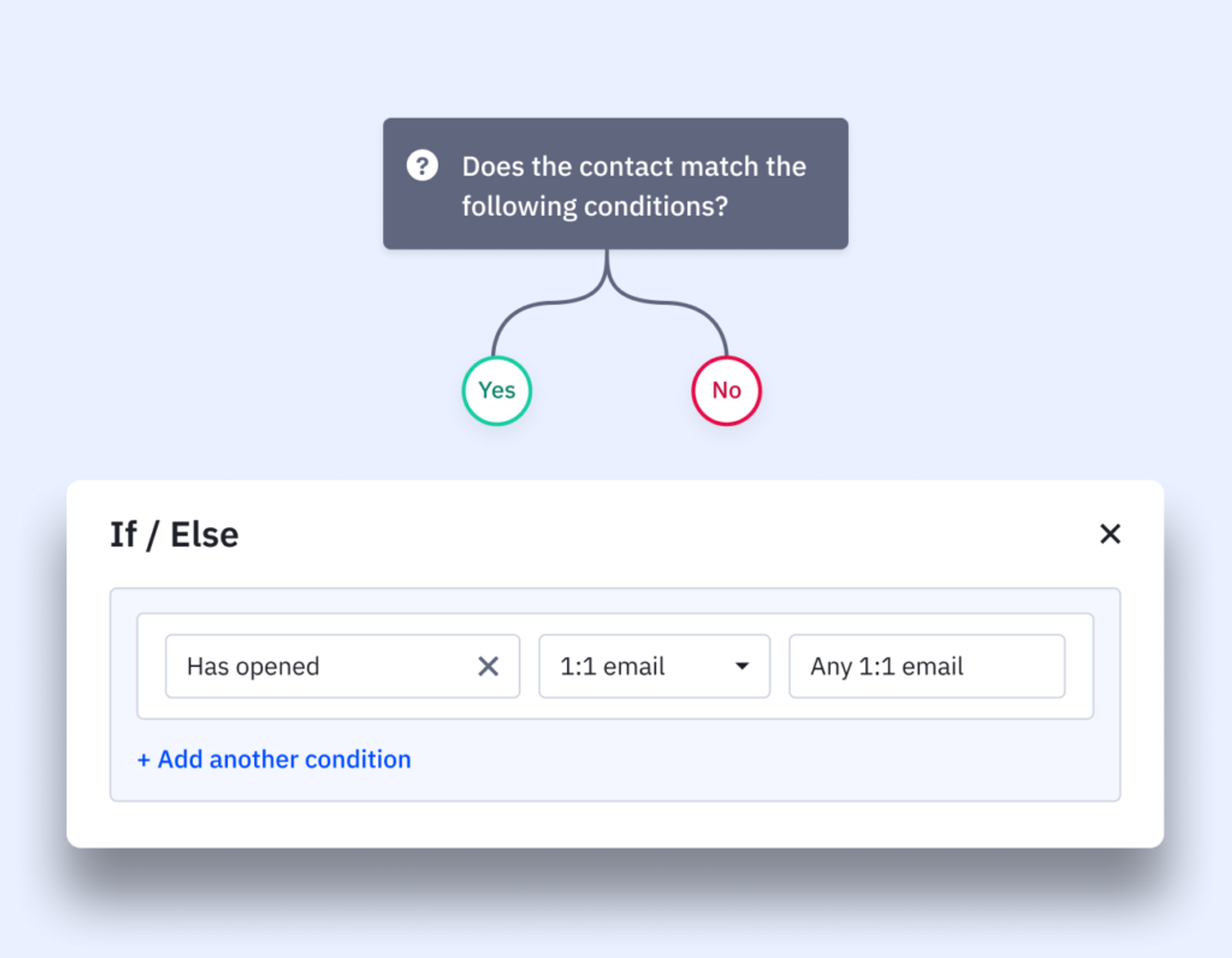
Task: Click the "following conditions?" line in the node
Action: [x=595, y=207]
